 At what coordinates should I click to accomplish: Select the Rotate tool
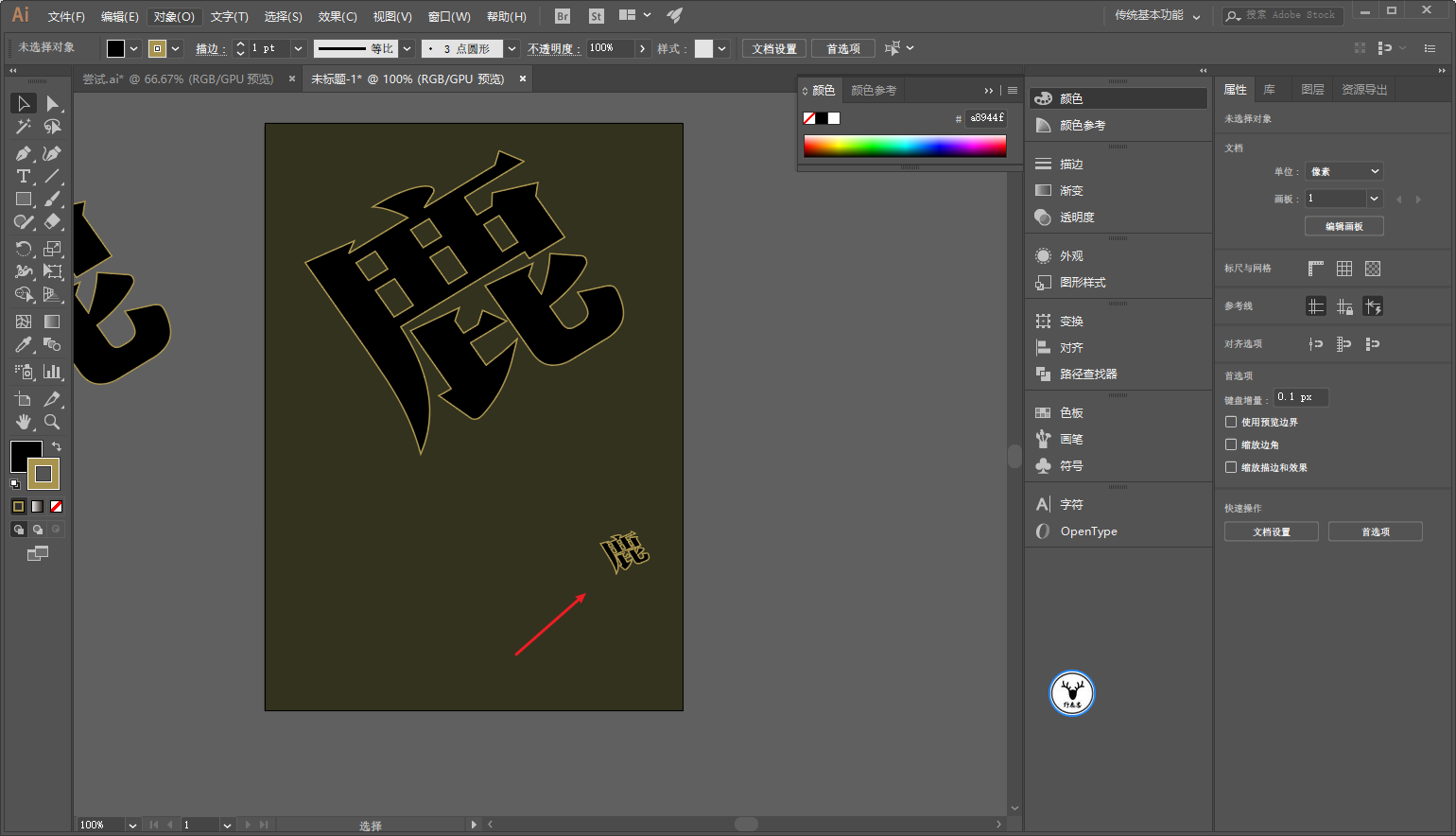24,249
